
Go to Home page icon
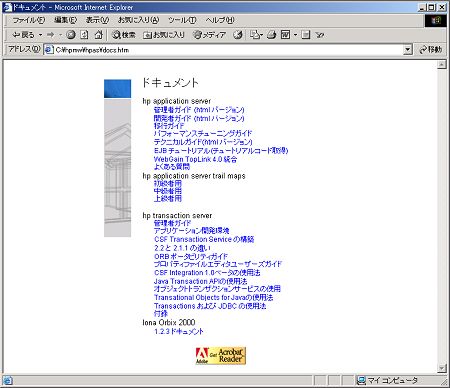98,35
